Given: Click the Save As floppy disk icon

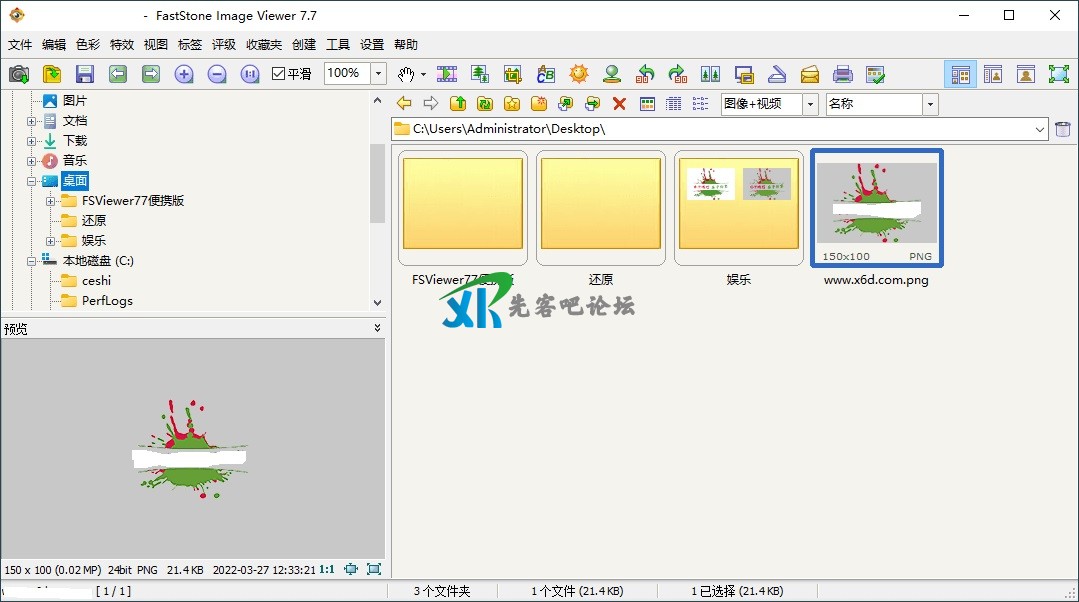Looking at the screenshot, I should (84, 74).
